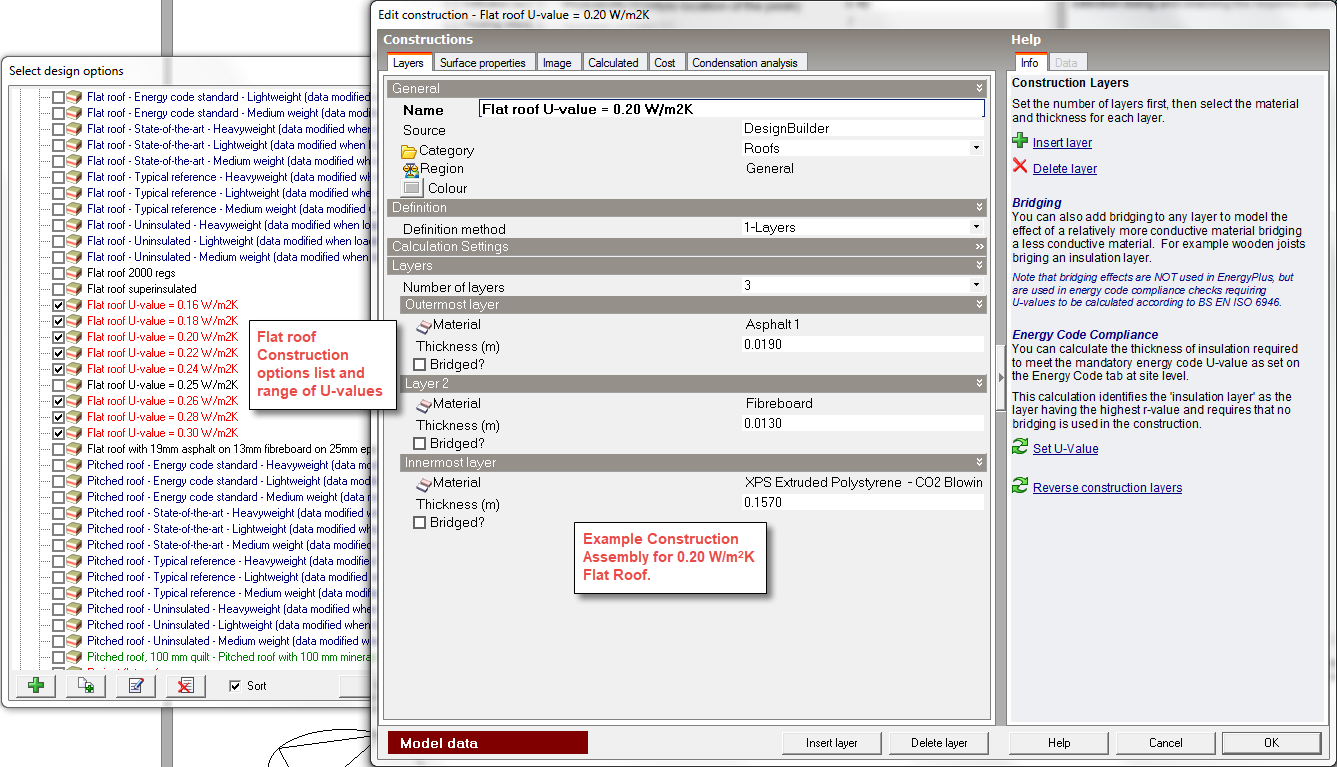Click the Category folder icon
The height and width of the screenshot is (767, 1337).
[x=409, y=151]
